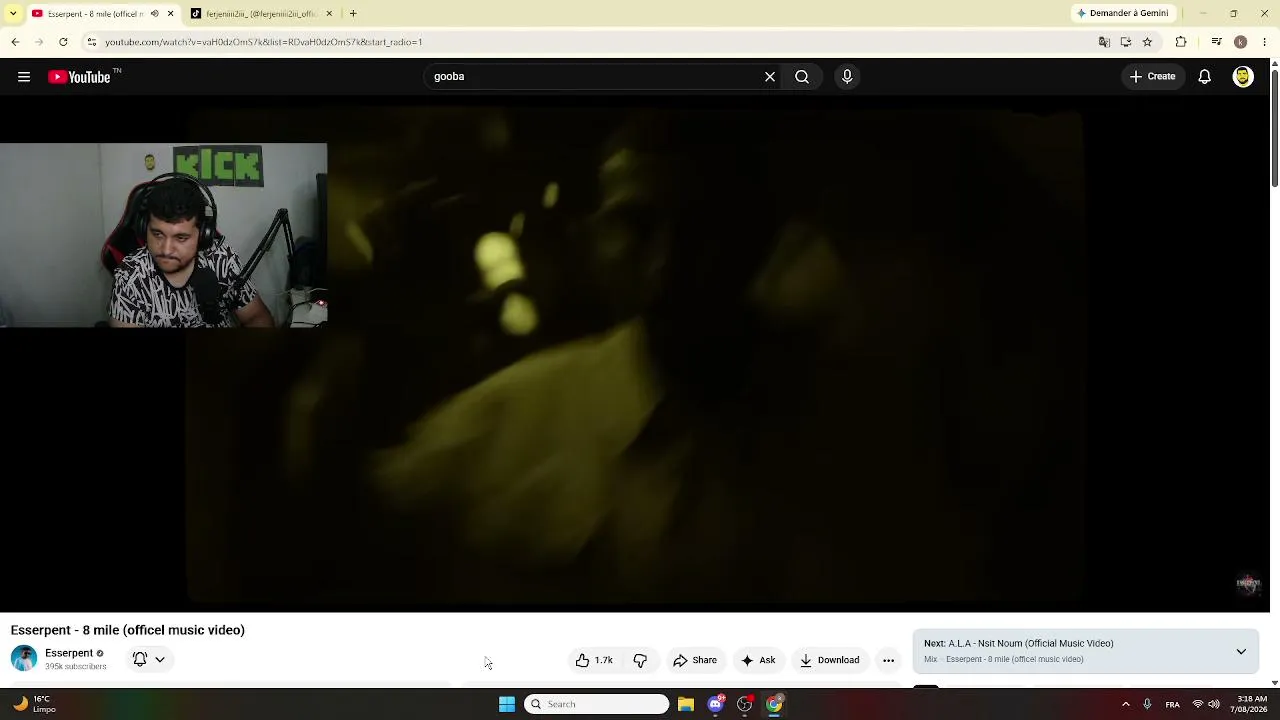
Task: Open the taskbar volume control
Action: pos(1214,704)
